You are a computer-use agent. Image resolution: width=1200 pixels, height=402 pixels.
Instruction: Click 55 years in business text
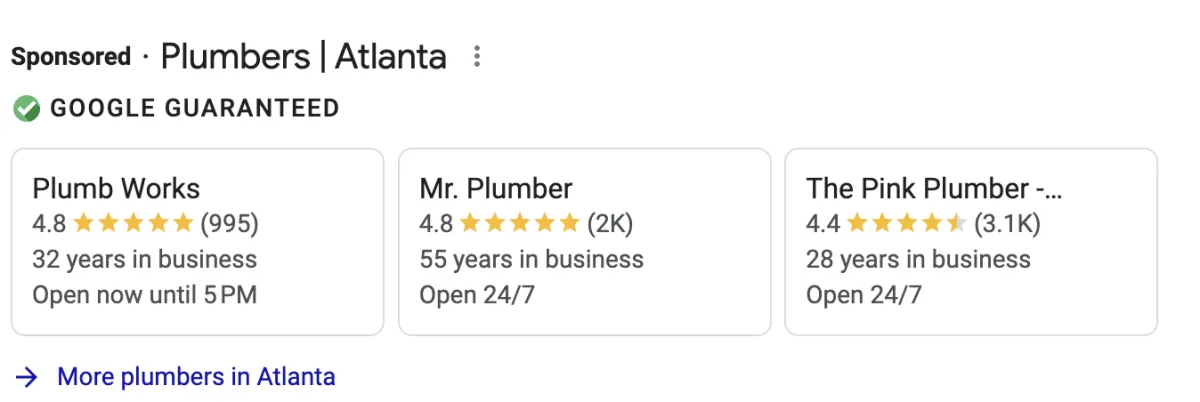(x=531, y=260)
